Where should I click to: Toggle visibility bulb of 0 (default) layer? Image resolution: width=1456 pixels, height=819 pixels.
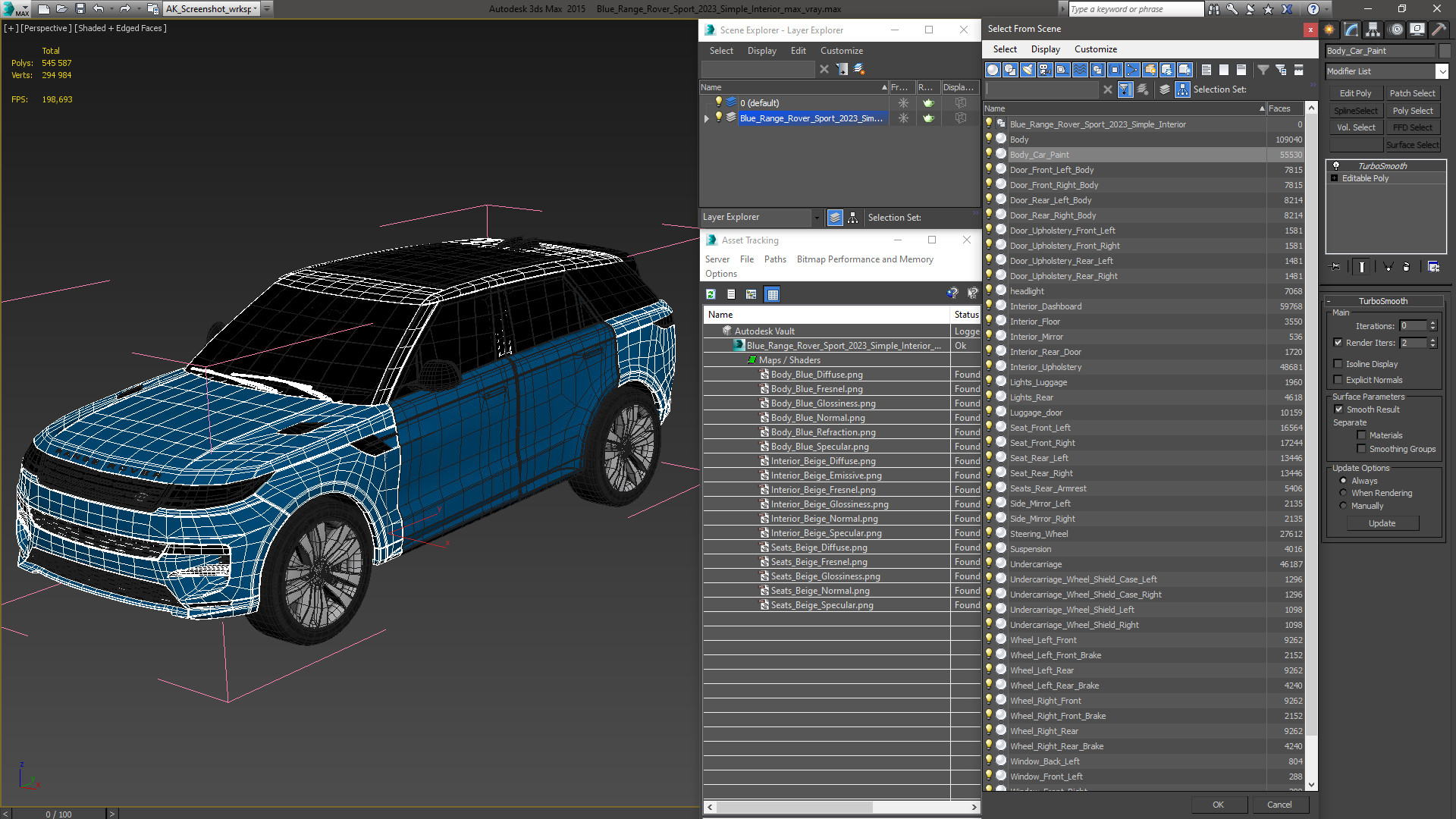pos(719,102)
